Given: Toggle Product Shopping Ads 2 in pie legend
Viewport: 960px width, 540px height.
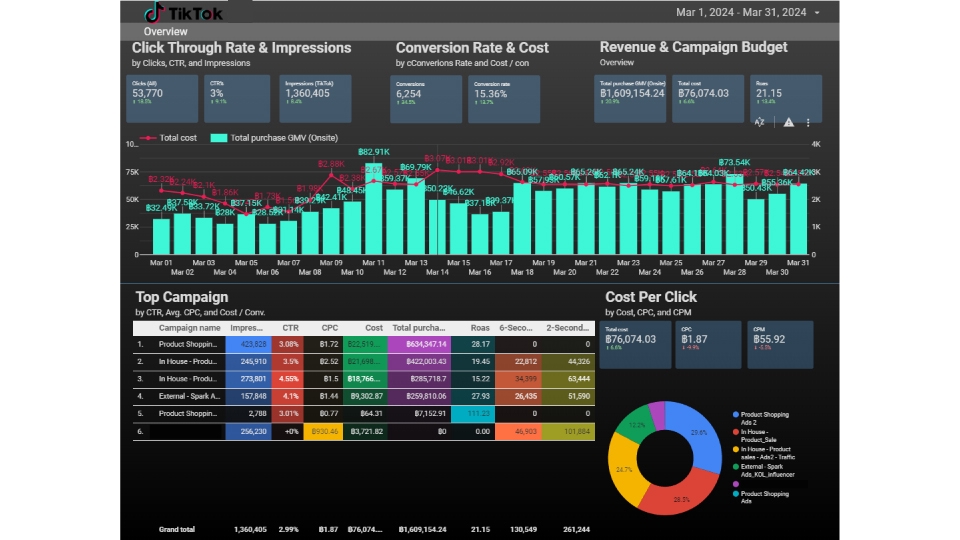Looking at the screenshot, I should (x=761, y=418).
